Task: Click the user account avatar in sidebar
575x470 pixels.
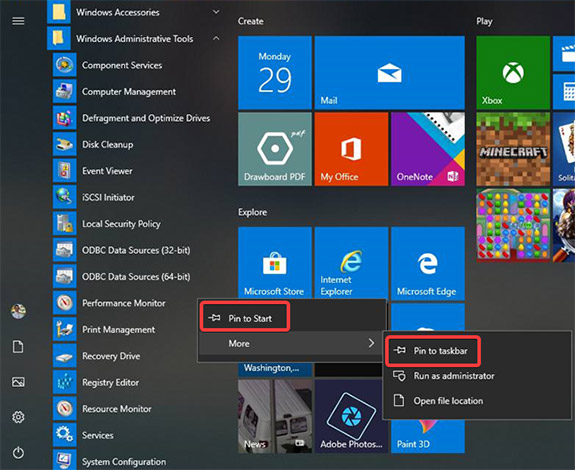Action: click(x=18, y=312)
